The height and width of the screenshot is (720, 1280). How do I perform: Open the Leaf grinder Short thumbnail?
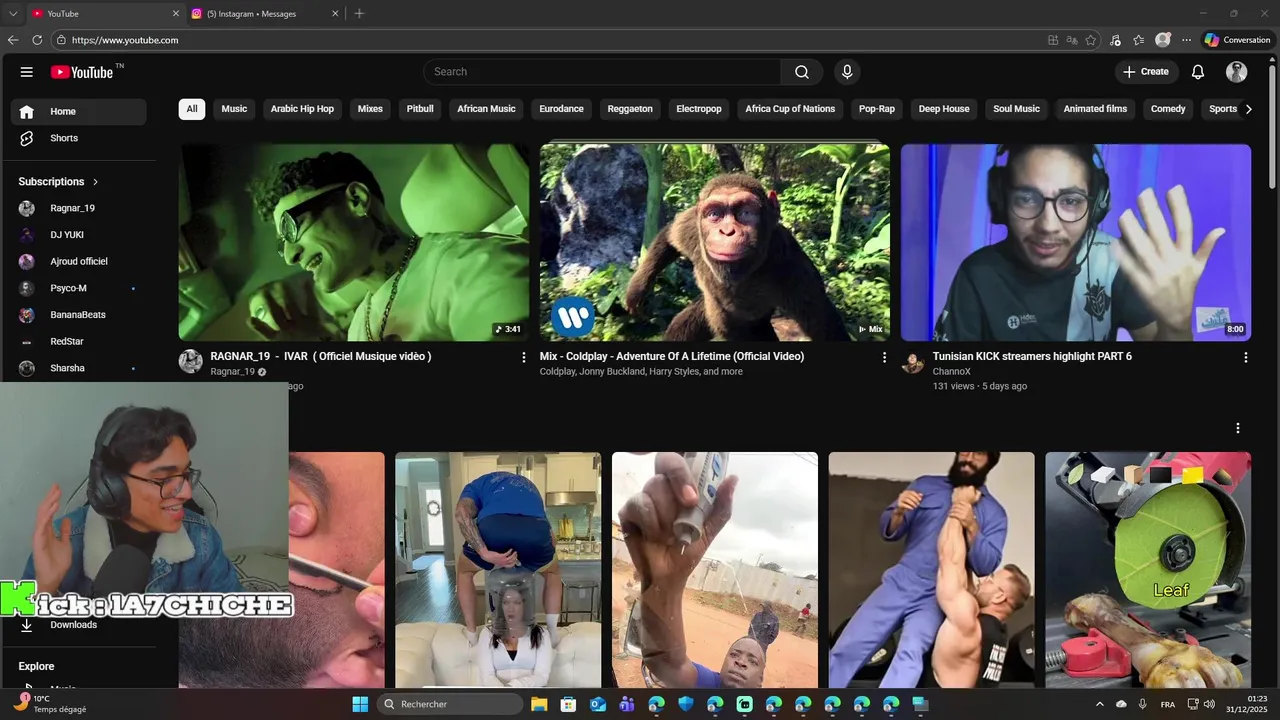coord(1148,570)
